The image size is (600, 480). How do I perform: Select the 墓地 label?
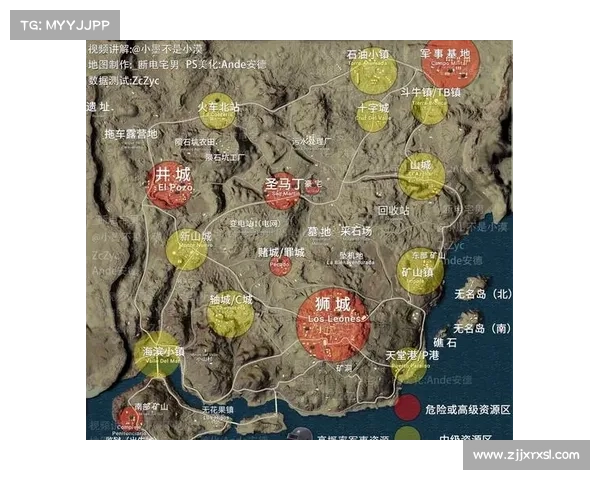point(319,232)
